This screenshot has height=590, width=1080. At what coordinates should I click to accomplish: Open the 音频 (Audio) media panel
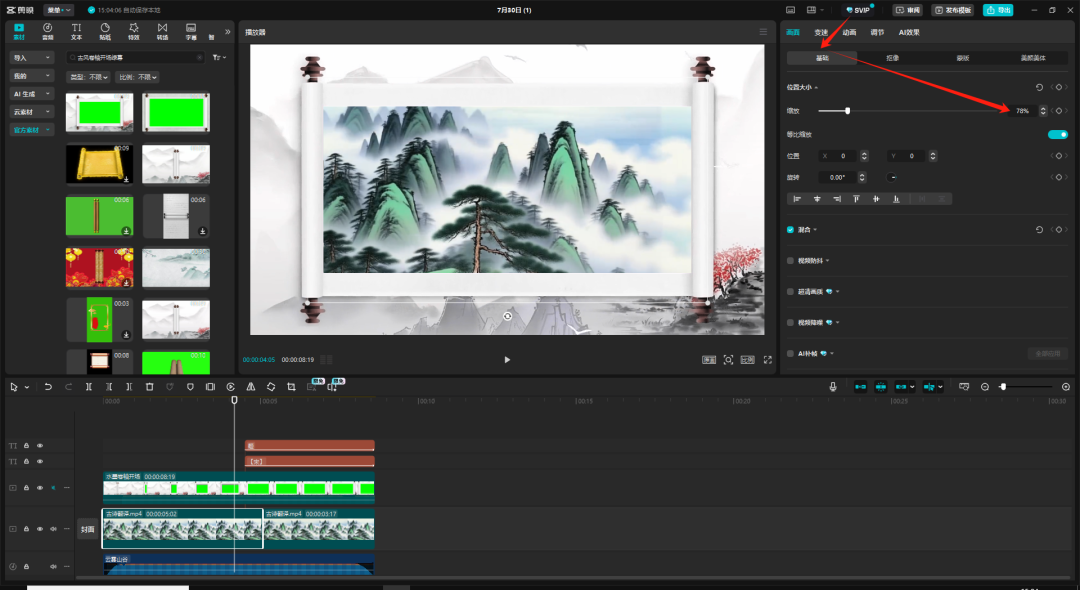tap(48, 30)
